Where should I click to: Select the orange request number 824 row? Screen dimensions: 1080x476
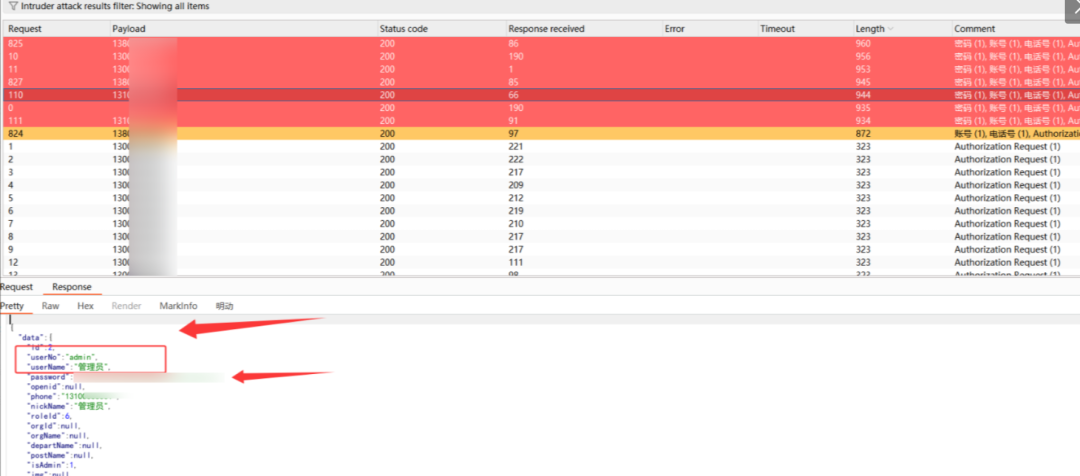(540, 134)
